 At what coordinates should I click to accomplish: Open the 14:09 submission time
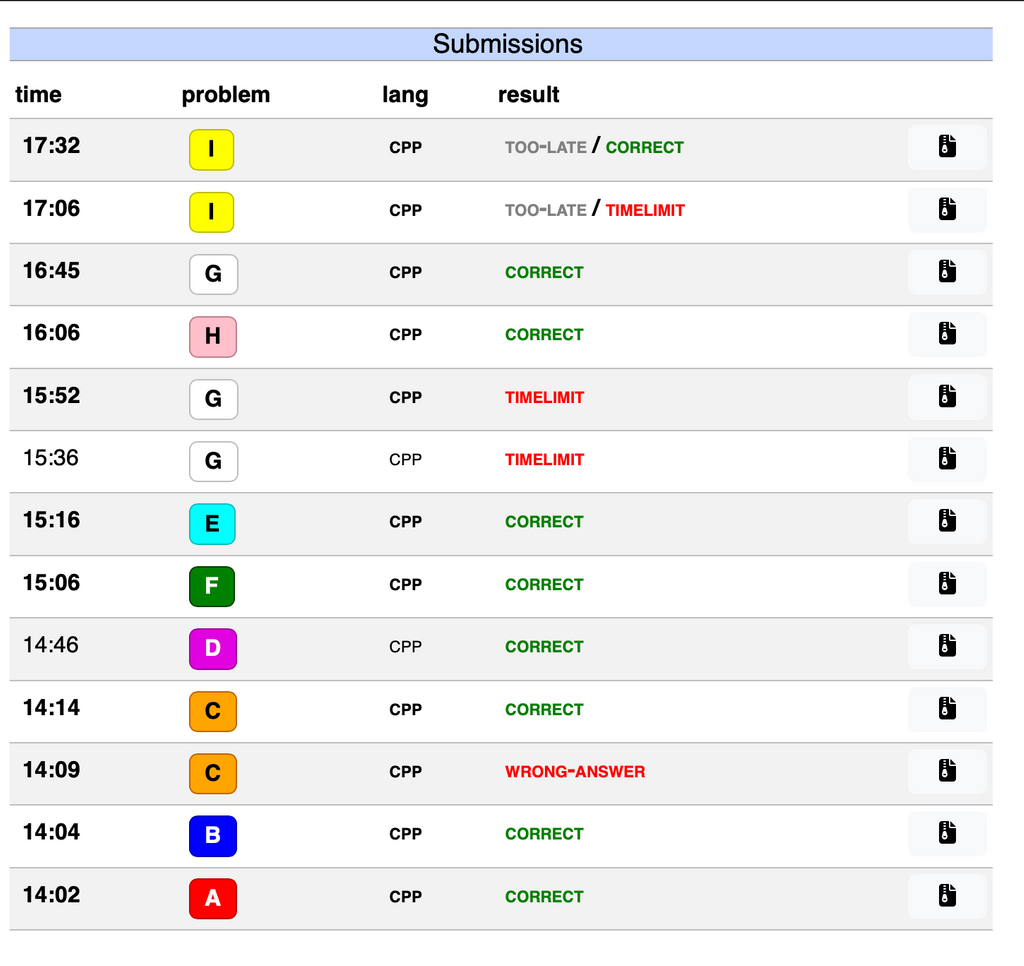coord(52,769)
